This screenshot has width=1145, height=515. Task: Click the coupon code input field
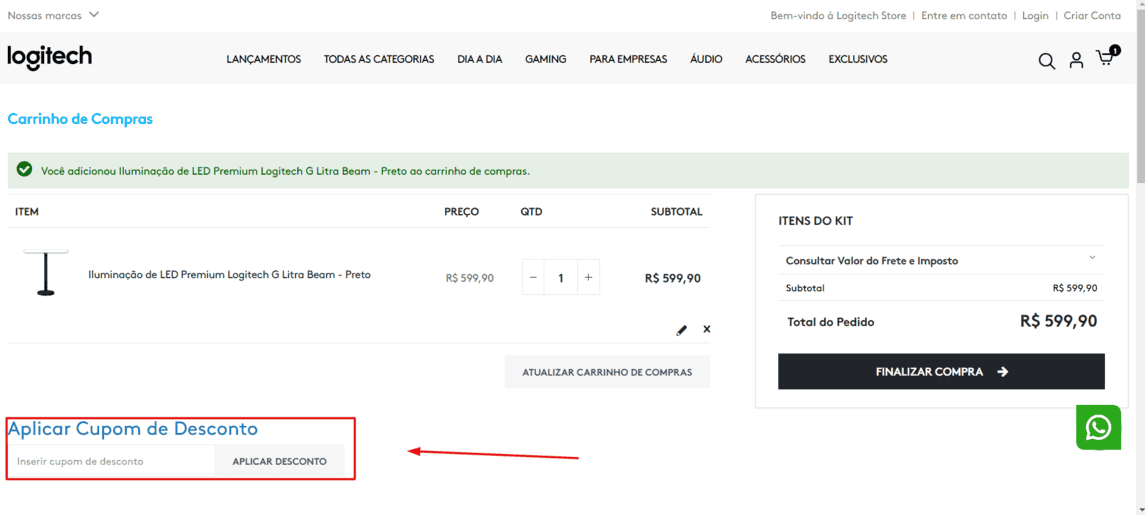click(112, 462)
